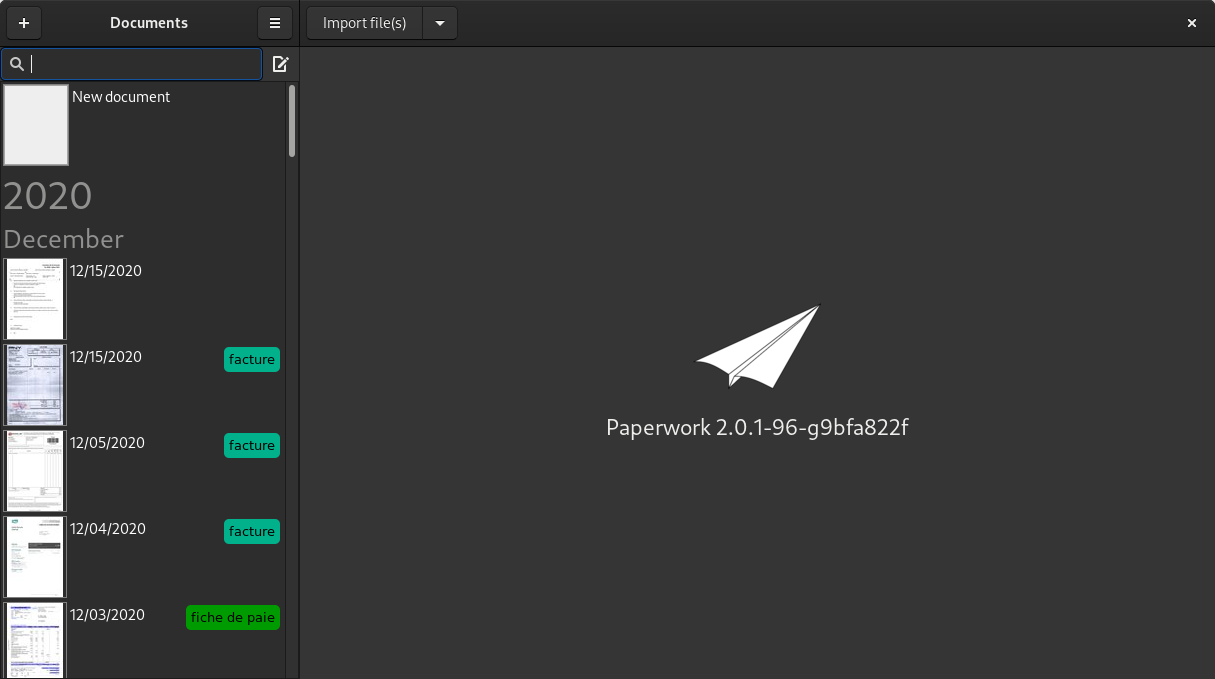Select the 12/04/2020 document date
This screenshot has width=1215, height=679.
click(108, 529)
